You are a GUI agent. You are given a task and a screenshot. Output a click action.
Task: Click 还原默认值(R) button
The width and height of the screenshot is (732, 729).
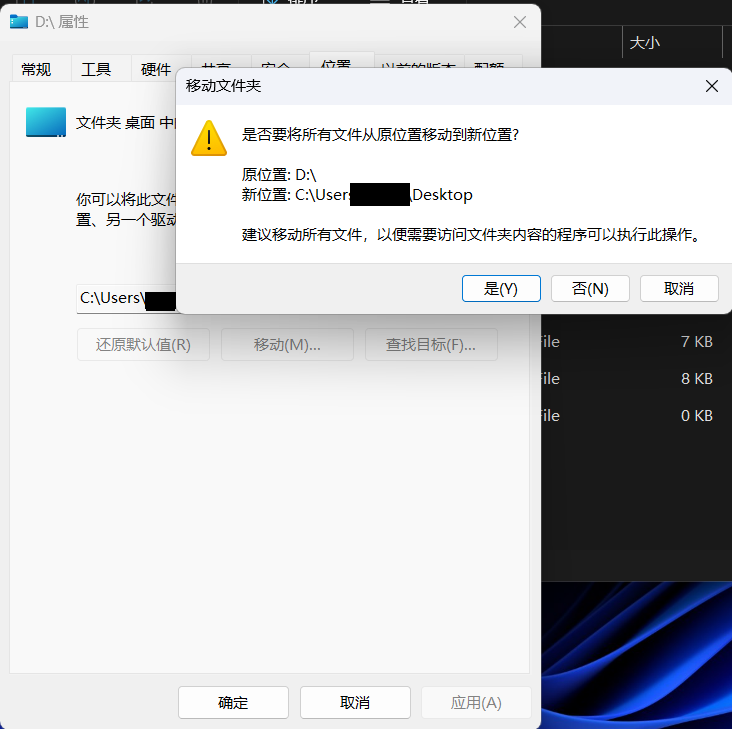pos(143,344)
